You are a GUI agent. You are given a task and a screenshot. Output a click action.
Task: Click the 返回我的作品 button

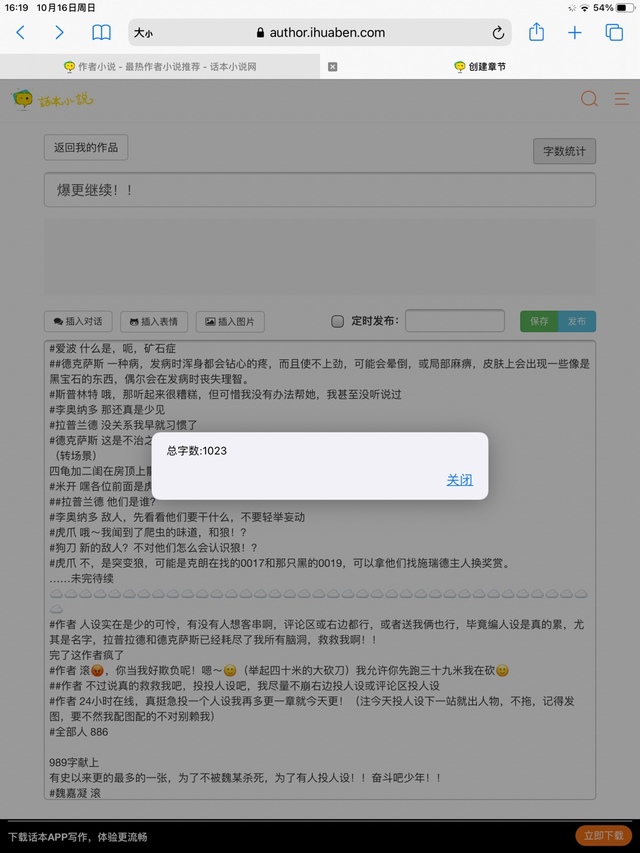[x=85, y=147]
